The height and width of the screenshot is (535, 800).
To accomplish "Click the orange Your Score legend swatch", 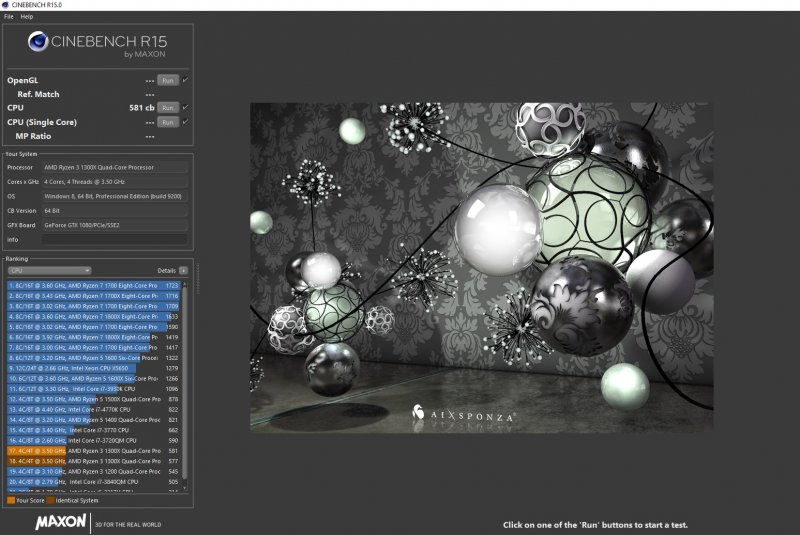I will [11, 500].
